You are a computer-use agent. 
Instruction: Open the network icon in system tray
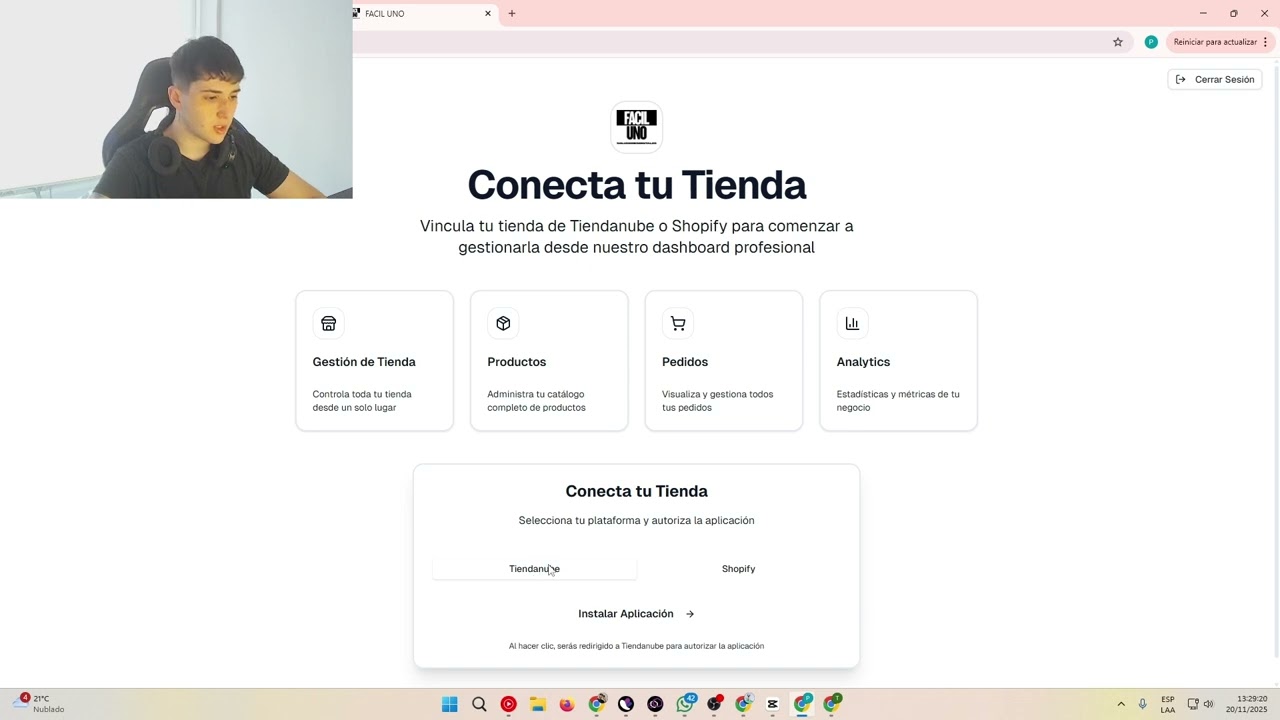(x=1193, y=704)
